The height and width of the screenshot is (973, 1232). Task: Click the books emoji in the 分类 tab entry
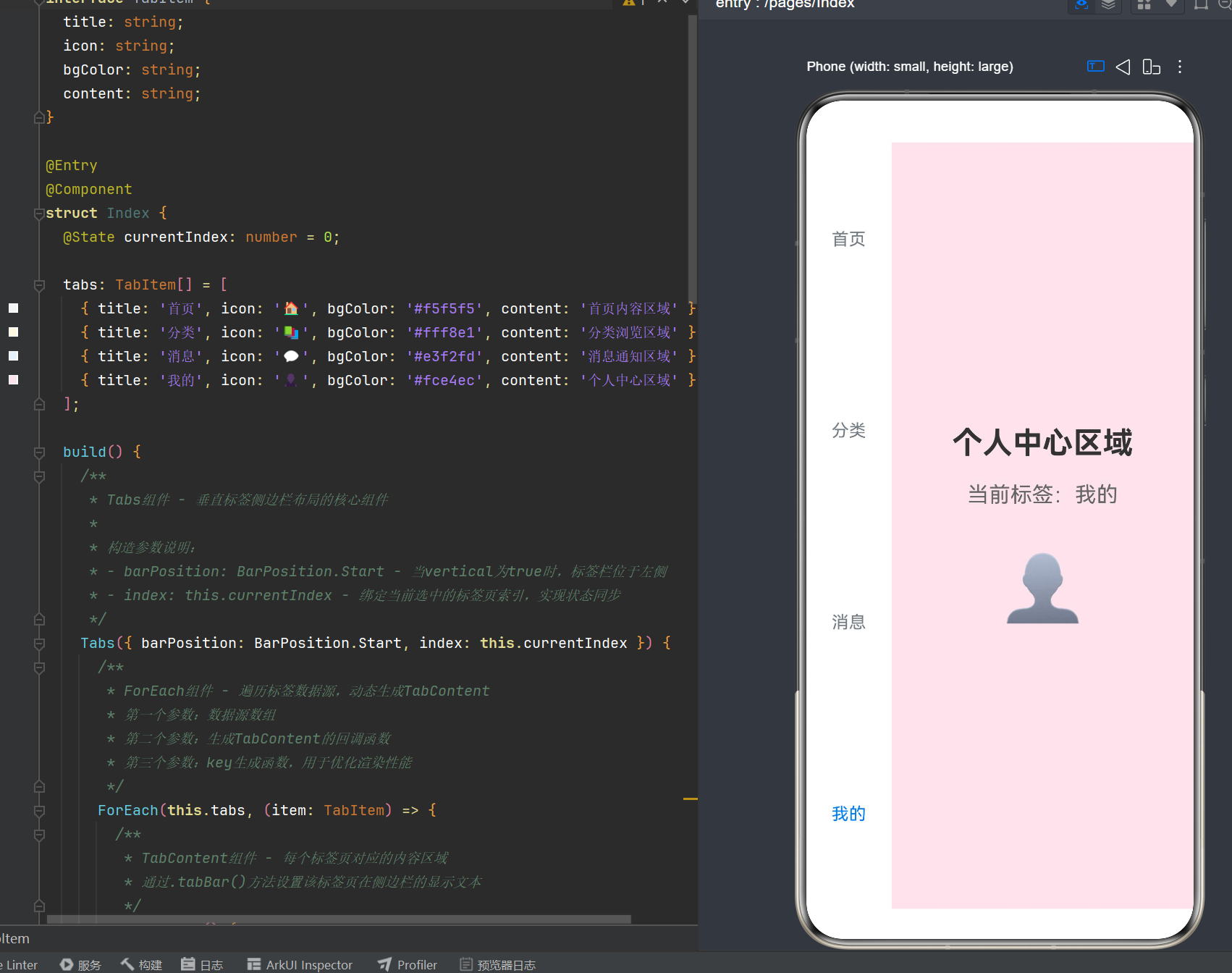[x=291, y=332]
